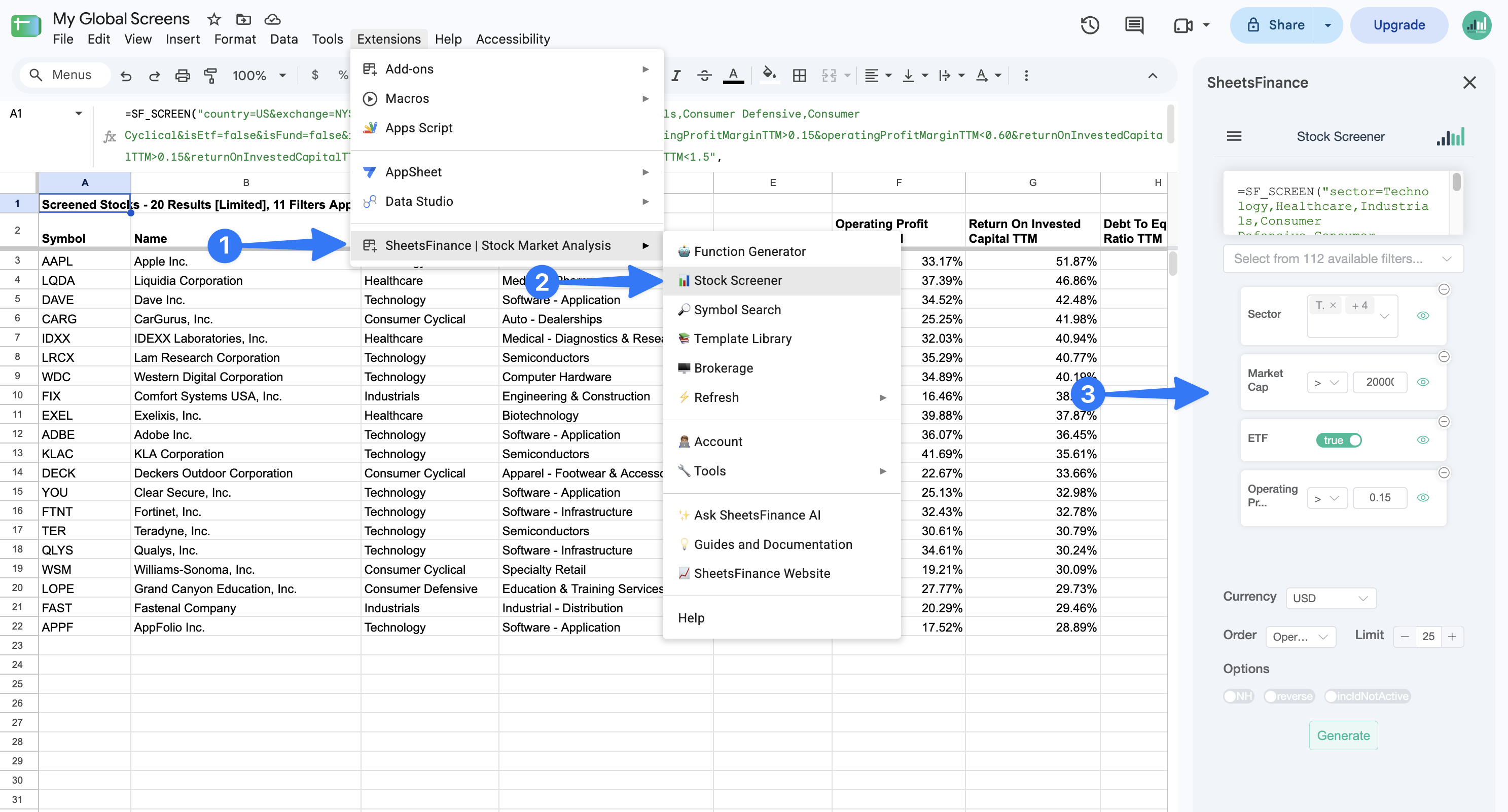The height and width of the screenshot is (812, 1508).
Task: Open the Extensions menu
Action: [x=389, y=39]
